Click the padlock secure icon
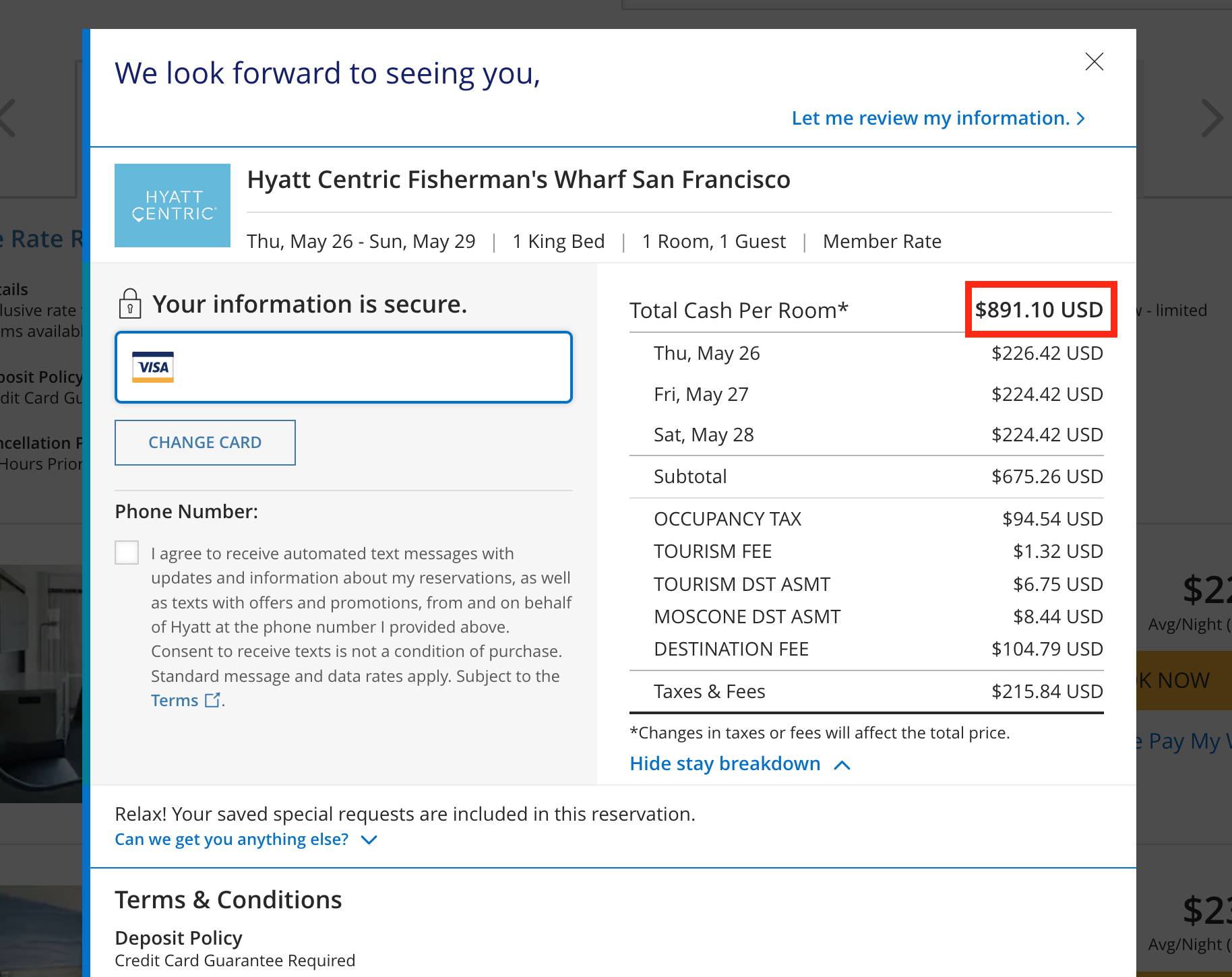This screenshot has height=977, width=1232. click(130, 304)
